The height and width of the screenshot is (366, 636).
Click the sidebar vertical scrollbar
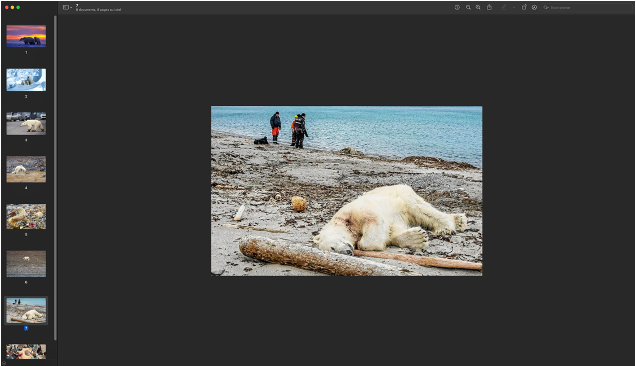55,178
